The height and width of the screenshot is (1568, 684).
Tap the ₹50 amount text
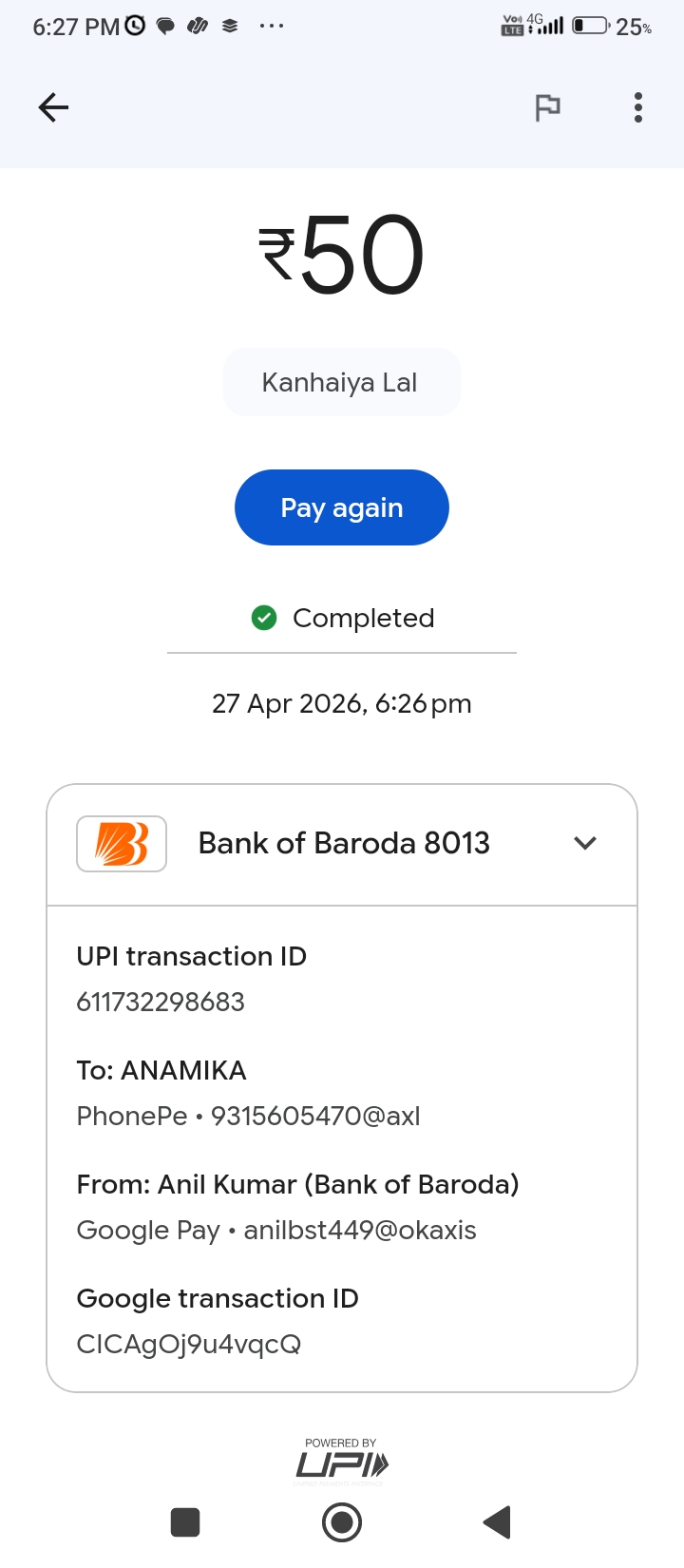click(x=342, y=254)
